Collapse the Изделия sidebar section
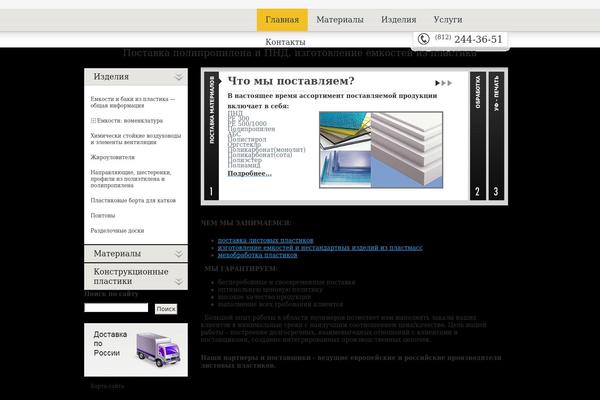 tap(136, 77)
